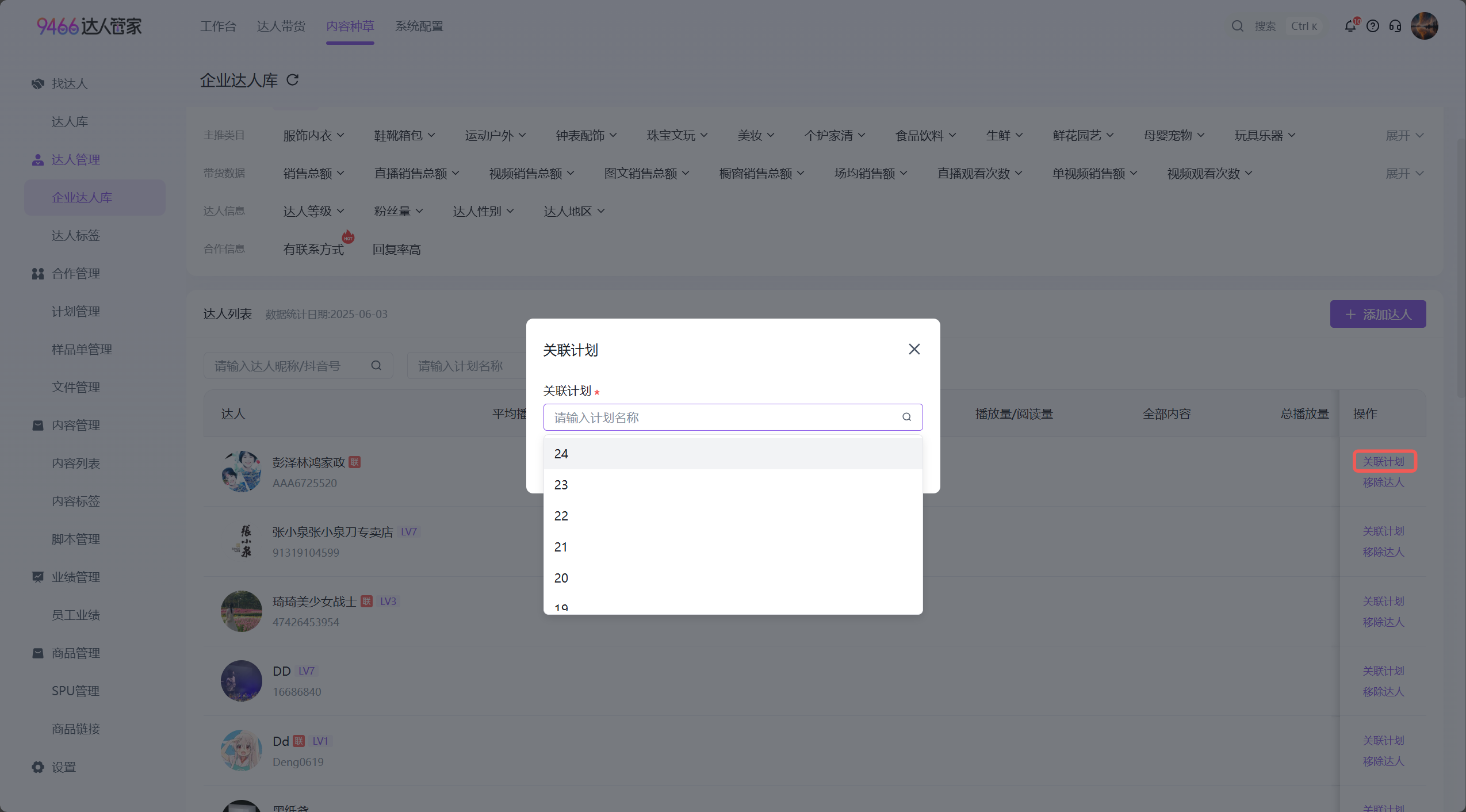Open the 销售总额 filter dropdown

coord(313,174)
